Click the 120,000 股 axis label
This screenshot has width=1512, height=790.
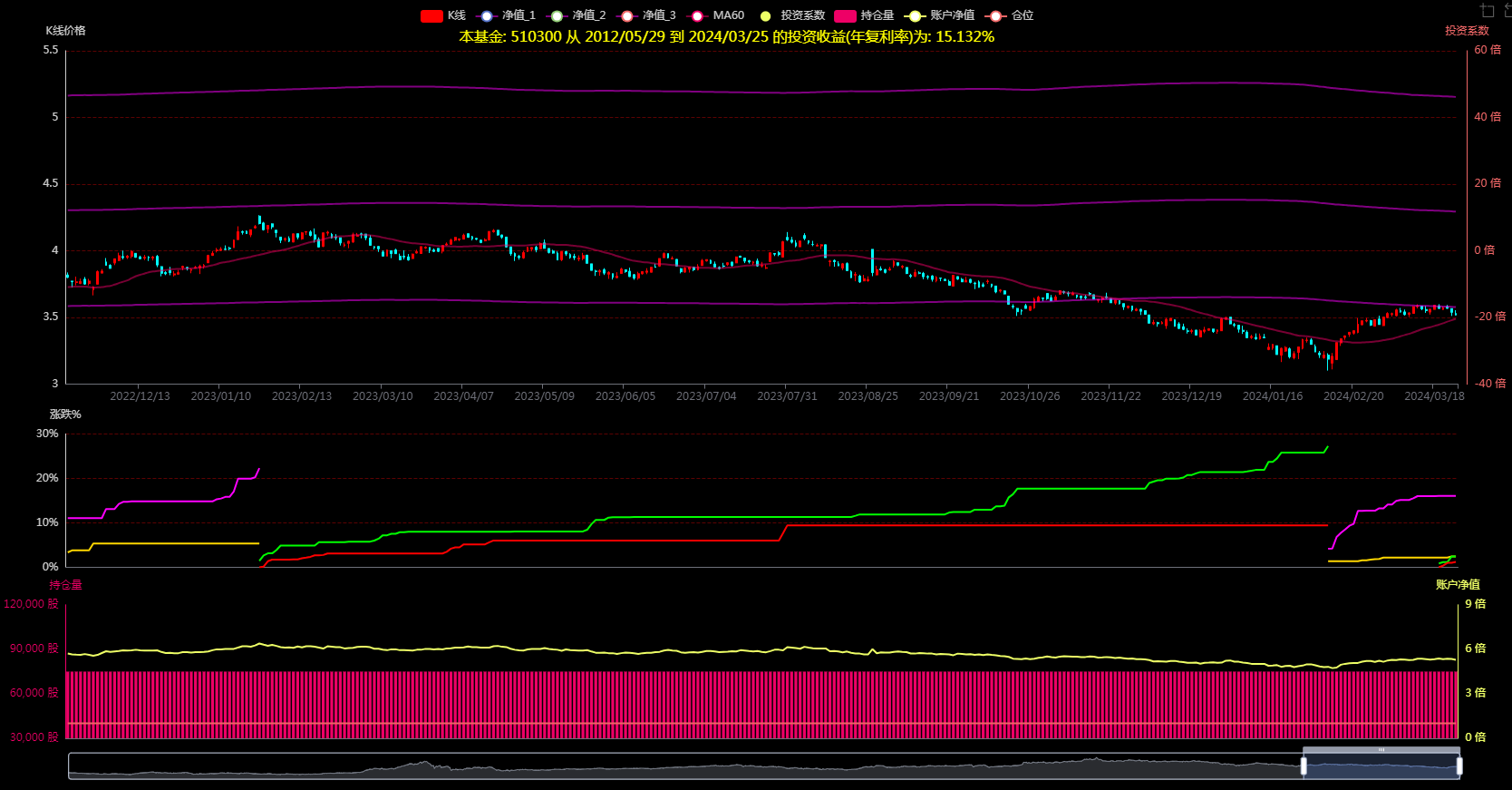click(31, 604)
